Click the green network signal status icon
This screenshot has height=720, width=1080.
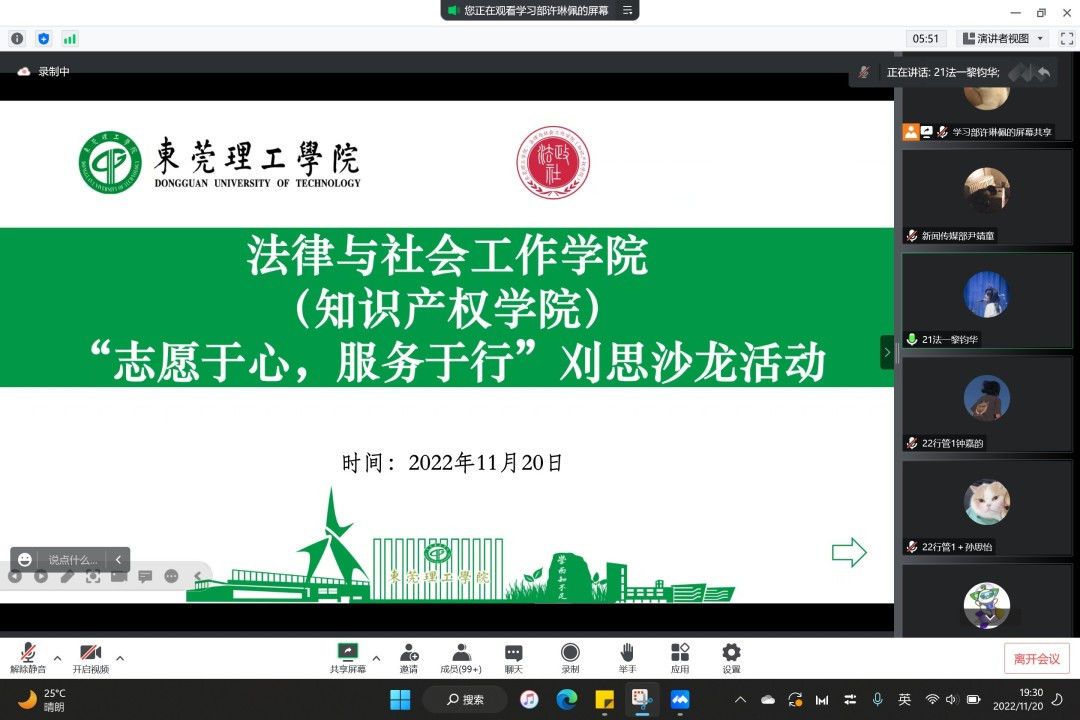70,39
